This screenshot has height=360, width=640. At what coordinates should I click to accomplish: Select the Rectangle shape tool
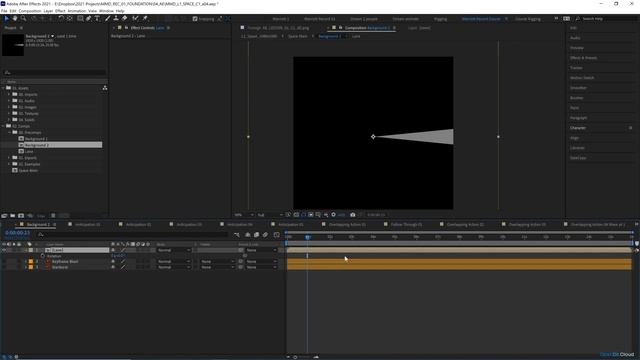pos(80,18)
